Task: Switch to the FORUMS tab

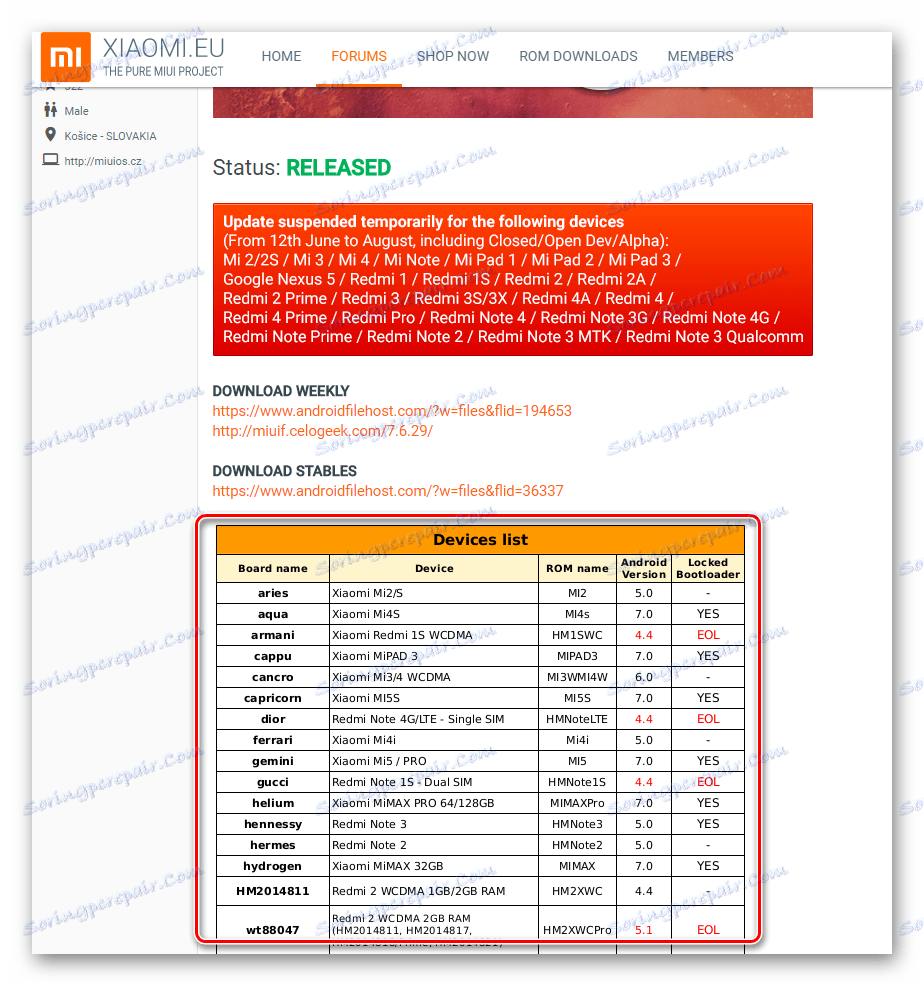Action: 359,57
